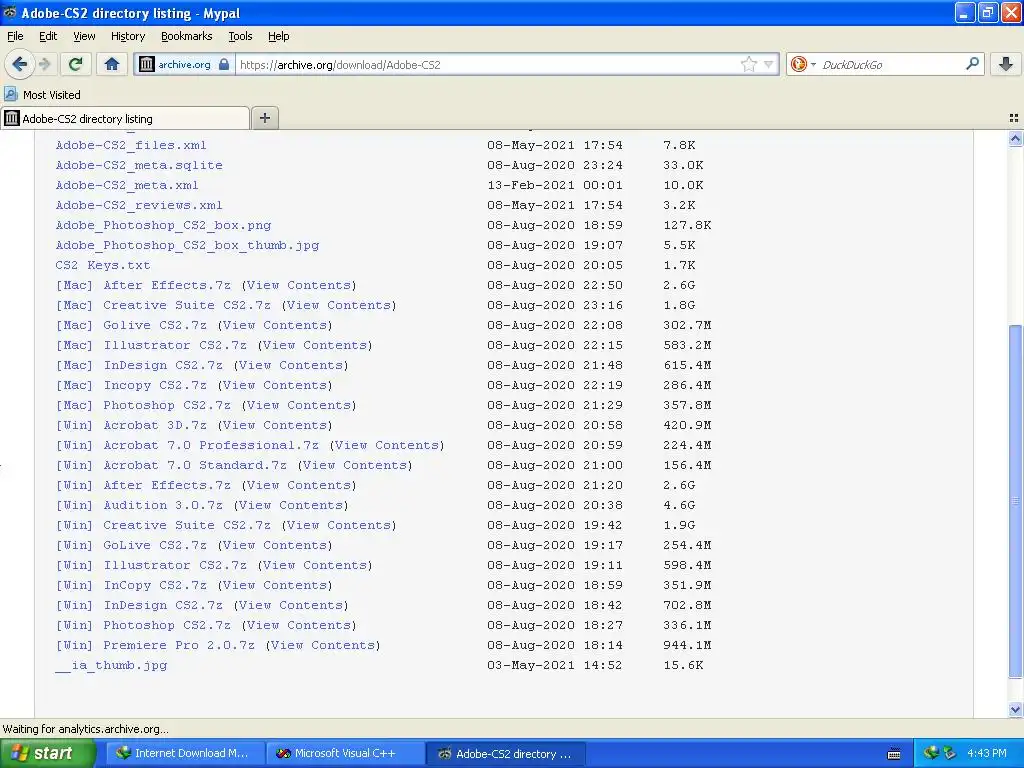Open the Help menu
This screenshot has height=768, width=1024.
tap(278, 36)
